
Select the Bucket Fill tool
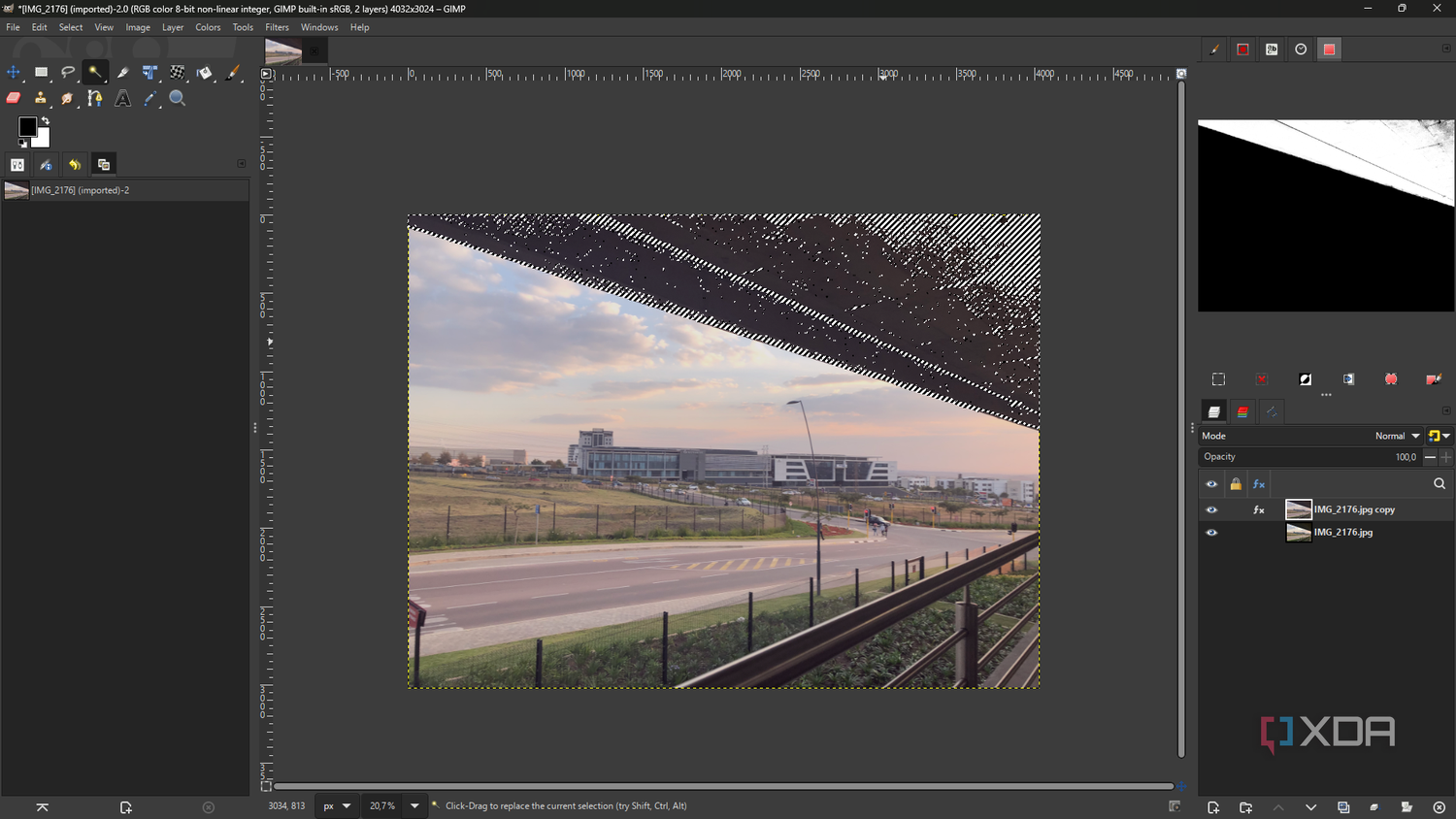pyautogui.click(x=205, y=72)
